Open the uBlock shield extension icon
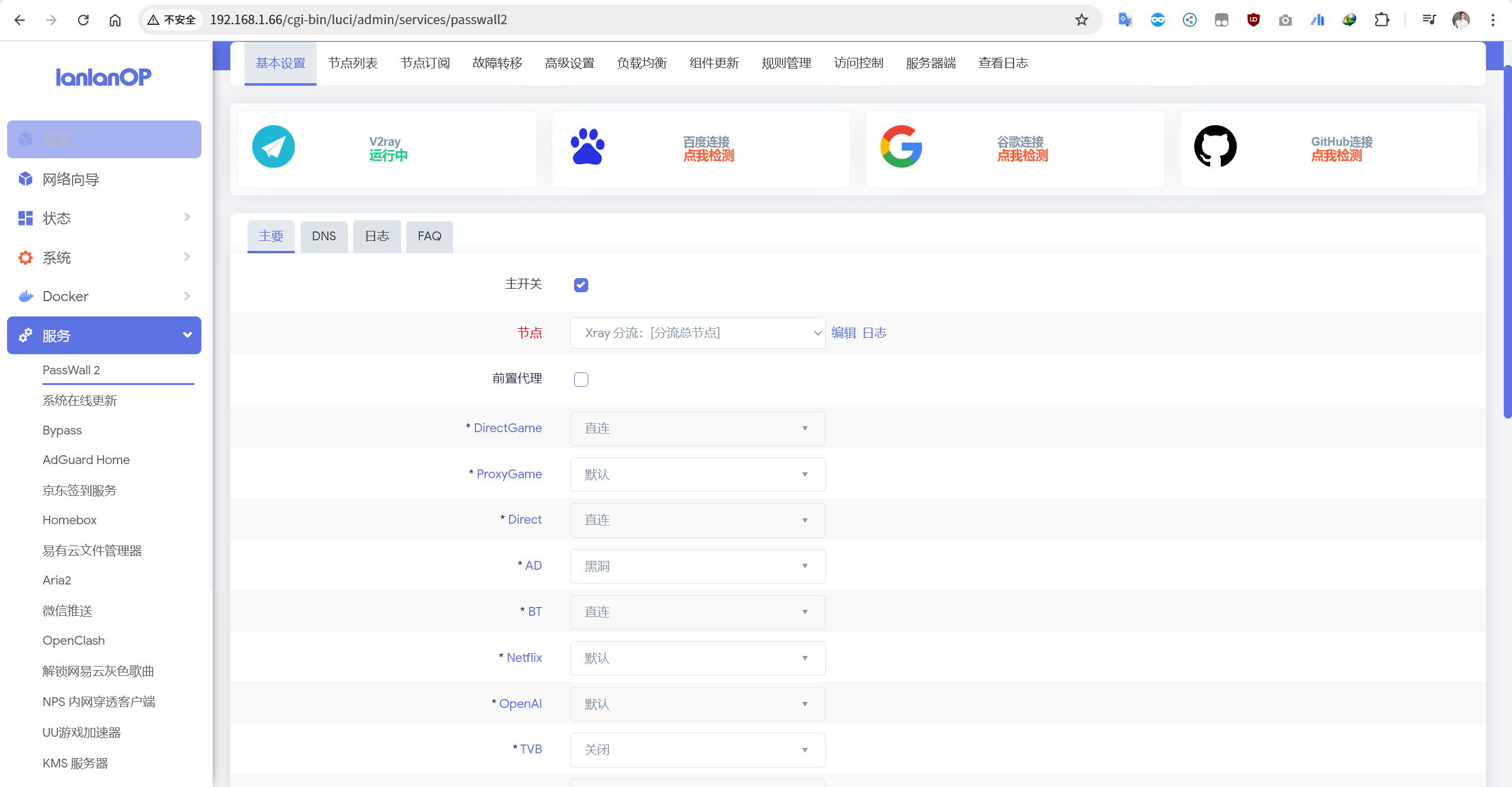 click(1253, 20)
